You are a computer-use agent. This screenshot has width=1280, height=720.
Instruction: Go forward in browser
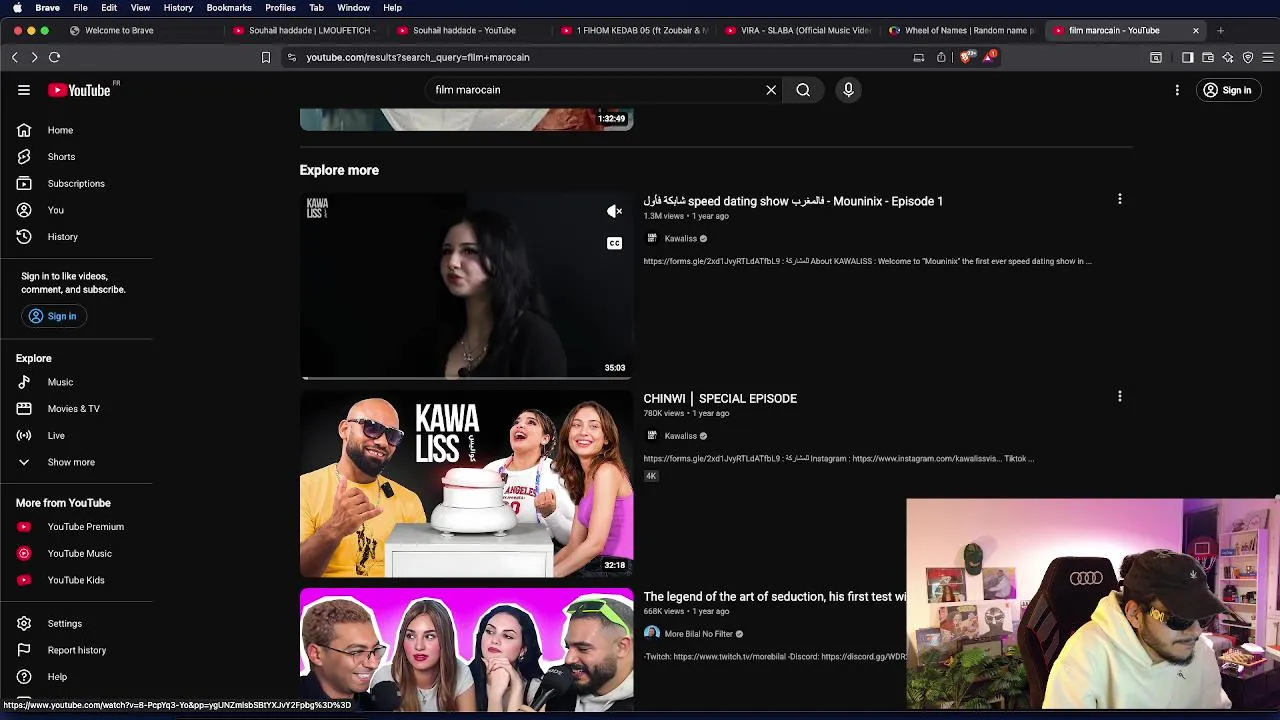[x=34, y=57]
